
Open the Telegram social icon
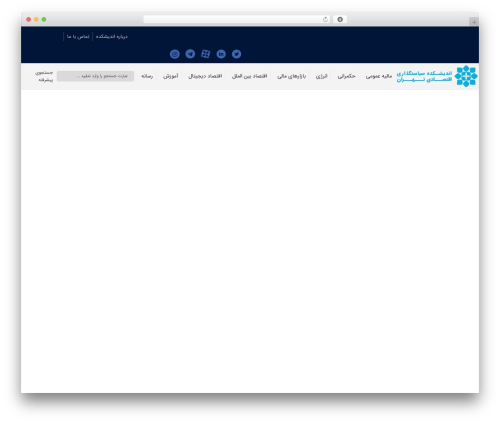pyautogui.click(x=190, y=54)
